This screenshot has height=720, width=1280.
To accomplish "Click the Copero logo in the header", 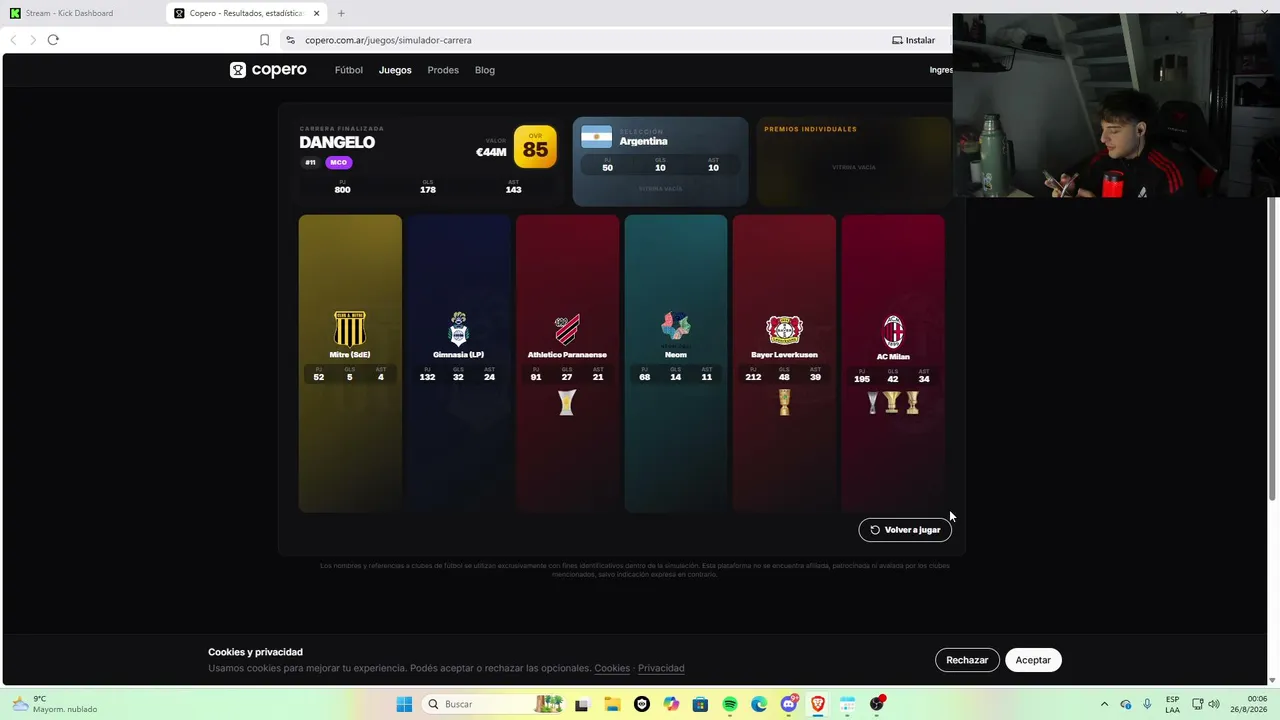I will click(268, 70).
